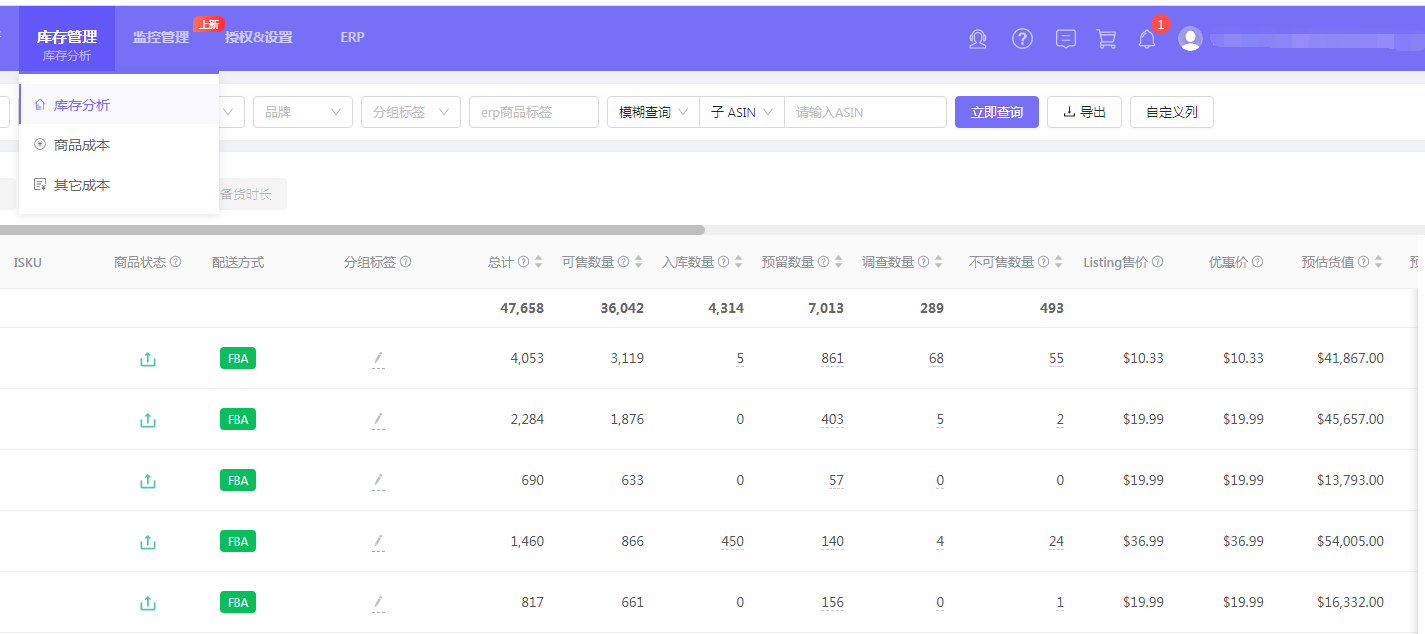Screen dimensions: 1425x634
Task: Click the help question mark icon
Action: coord(1022,39)
